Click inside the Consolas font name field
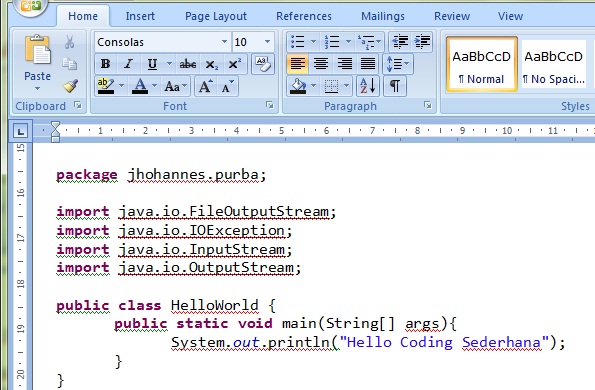The image size is (595, 390). click(157, 42)
